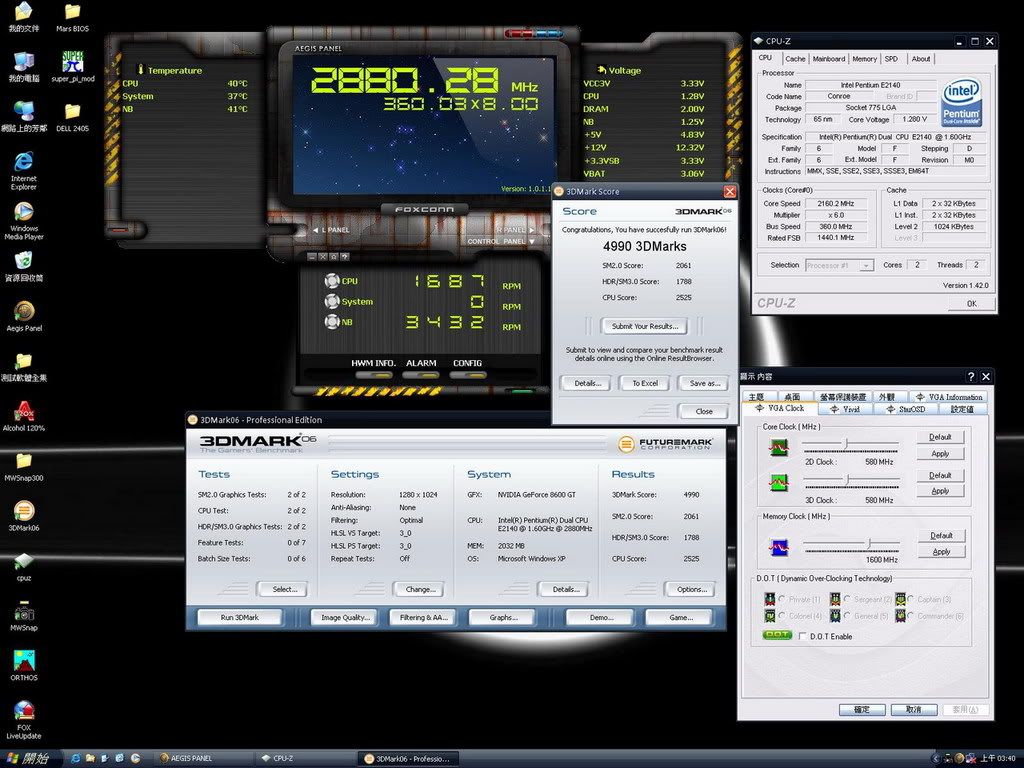Click Change... under 3DMark06 Settings
Image resolution: width=1024 pixels, height=768 pixels.
pyautogui.click(x=419, y=589)
